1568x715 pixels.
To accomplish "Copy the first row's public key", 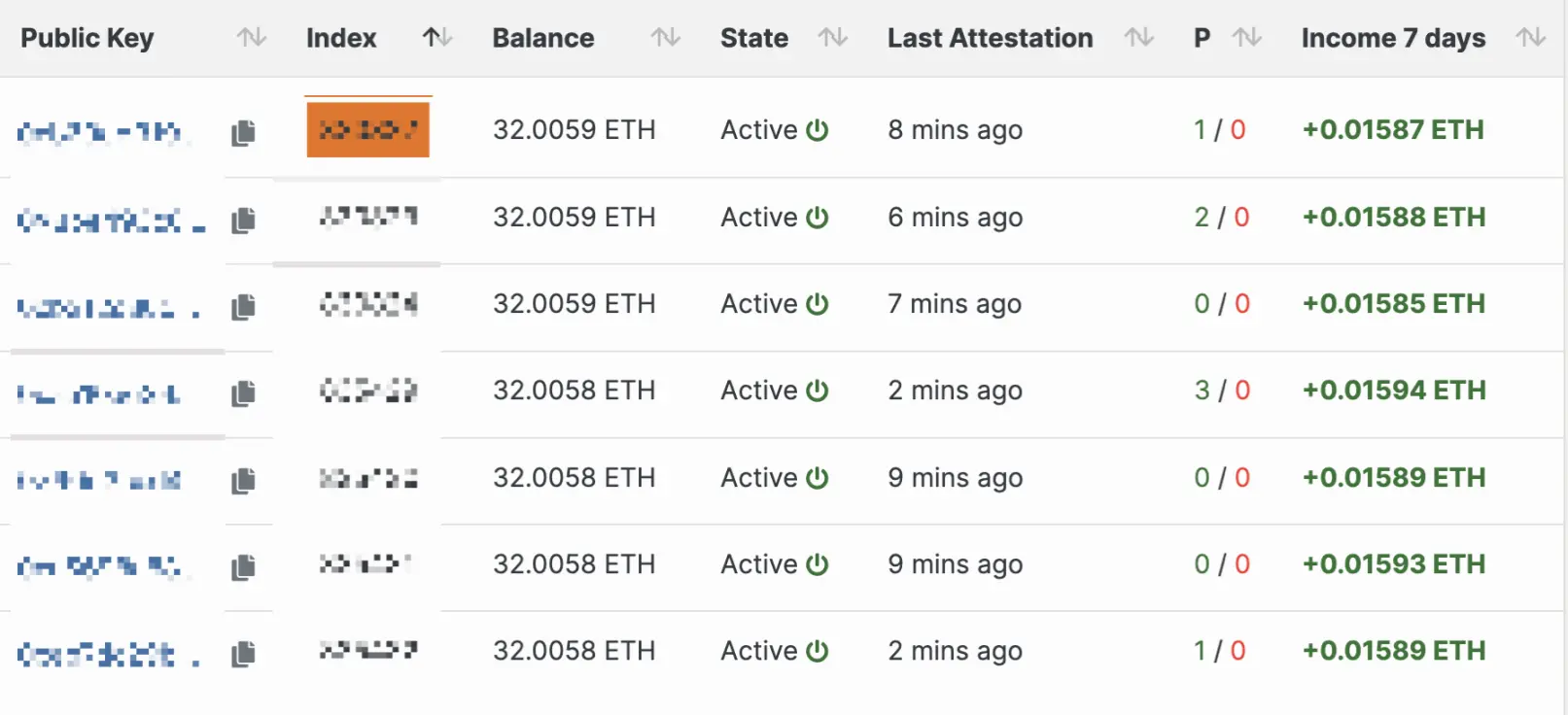I will pos(243,133).
